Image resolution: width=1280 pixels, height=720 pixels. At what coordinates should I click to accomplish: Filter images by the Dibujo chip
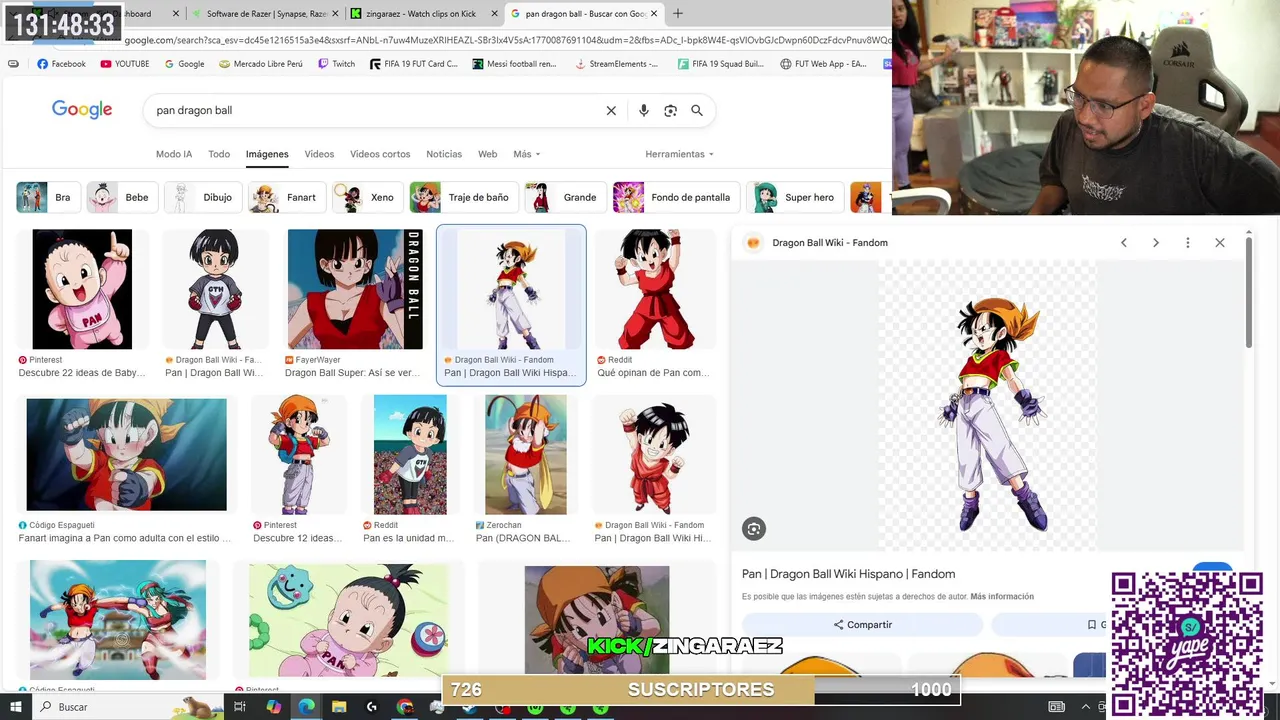[203, 198]
